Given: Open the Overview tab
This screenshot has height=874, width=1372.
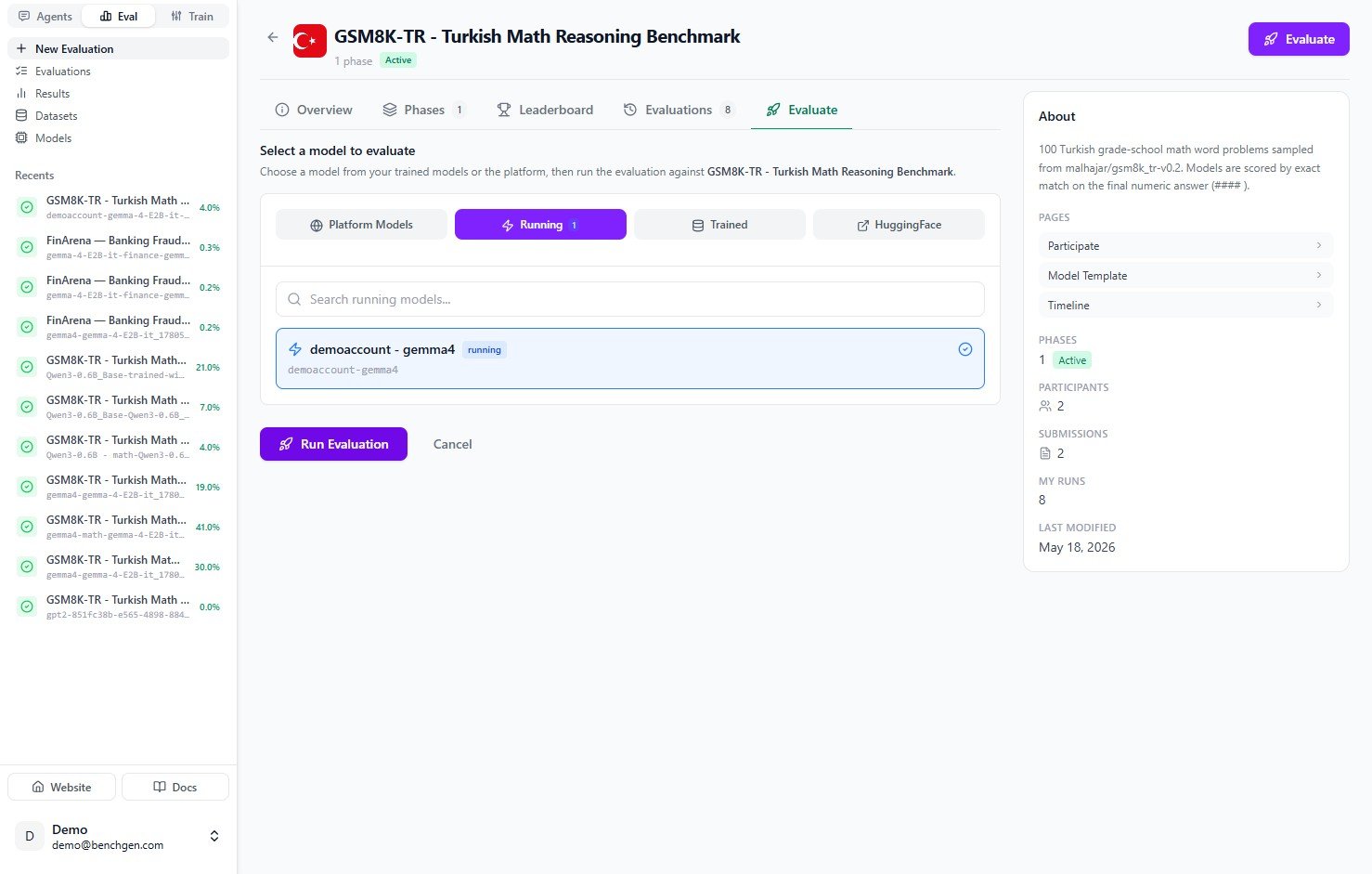Looking at the screenshot, I should click(x=314, y=110).
